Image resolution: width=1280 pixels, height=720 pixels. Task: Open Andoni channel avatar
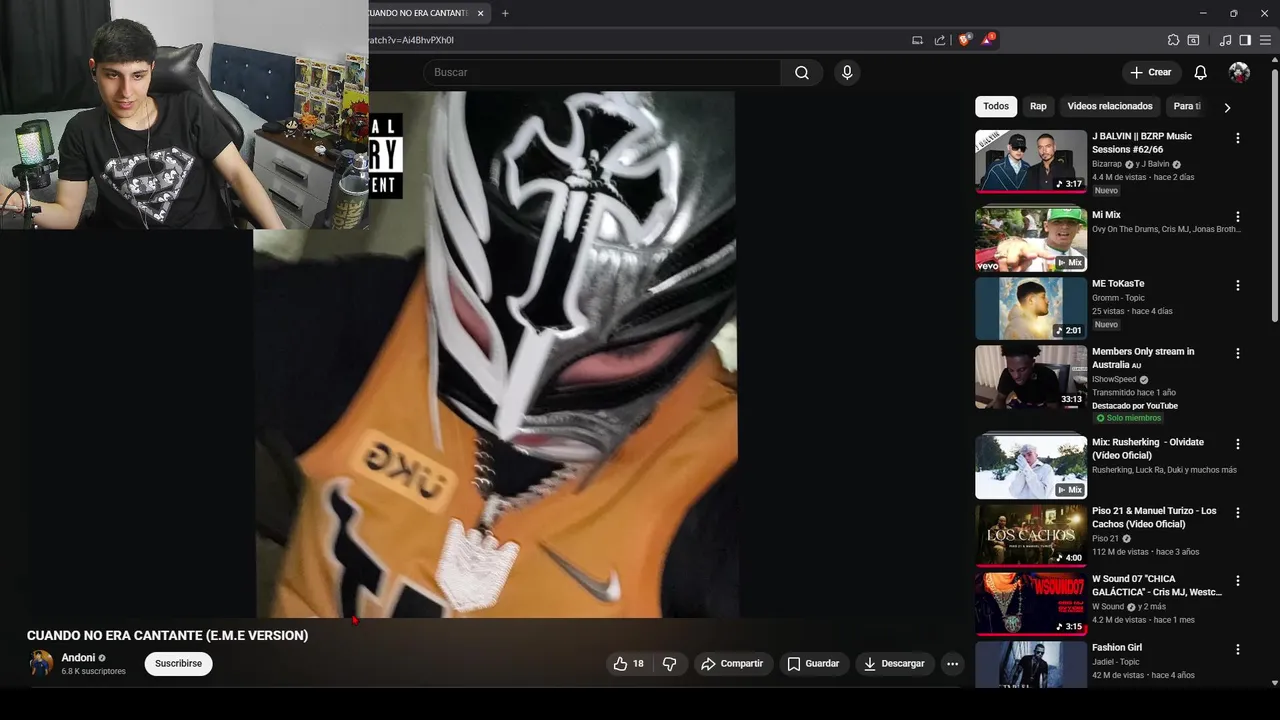tap(41, 663)
